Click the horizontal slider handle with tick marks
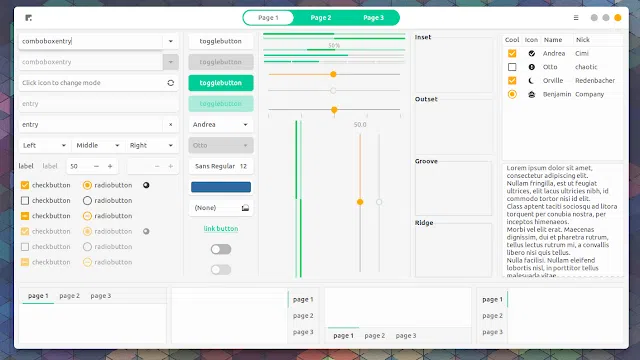The width and height of the screenshot is (640, 360). click(x=334, y=110)
